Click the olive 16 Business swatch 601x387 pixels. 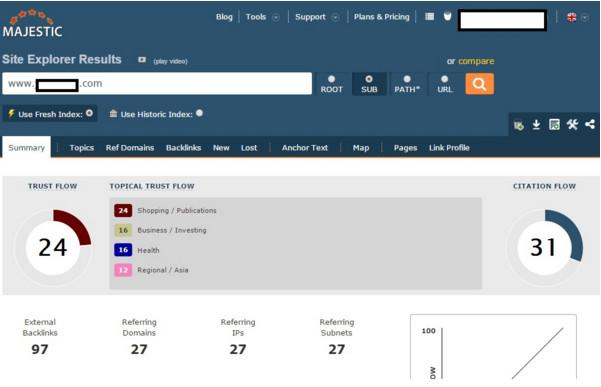(x=123, y=230)
